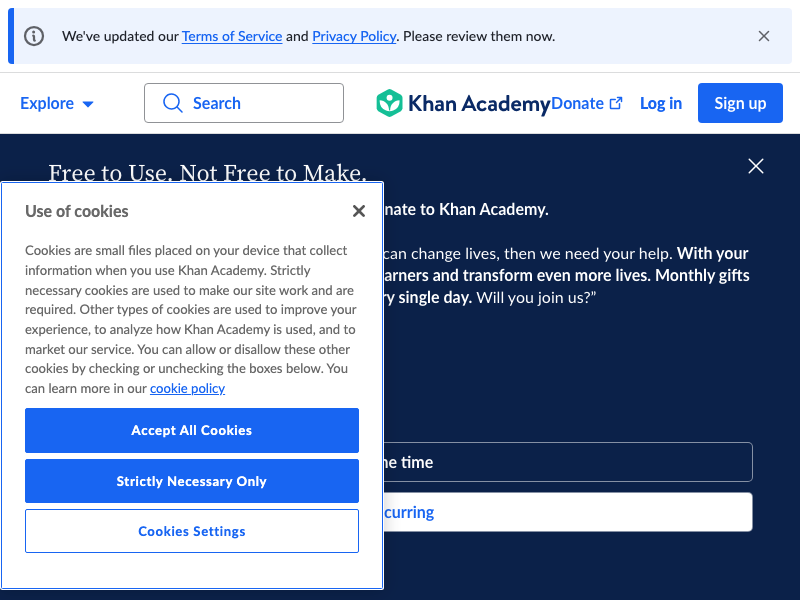Open the cookie policy link
Viewport: 800px width, 600px height.
(187, 388)
